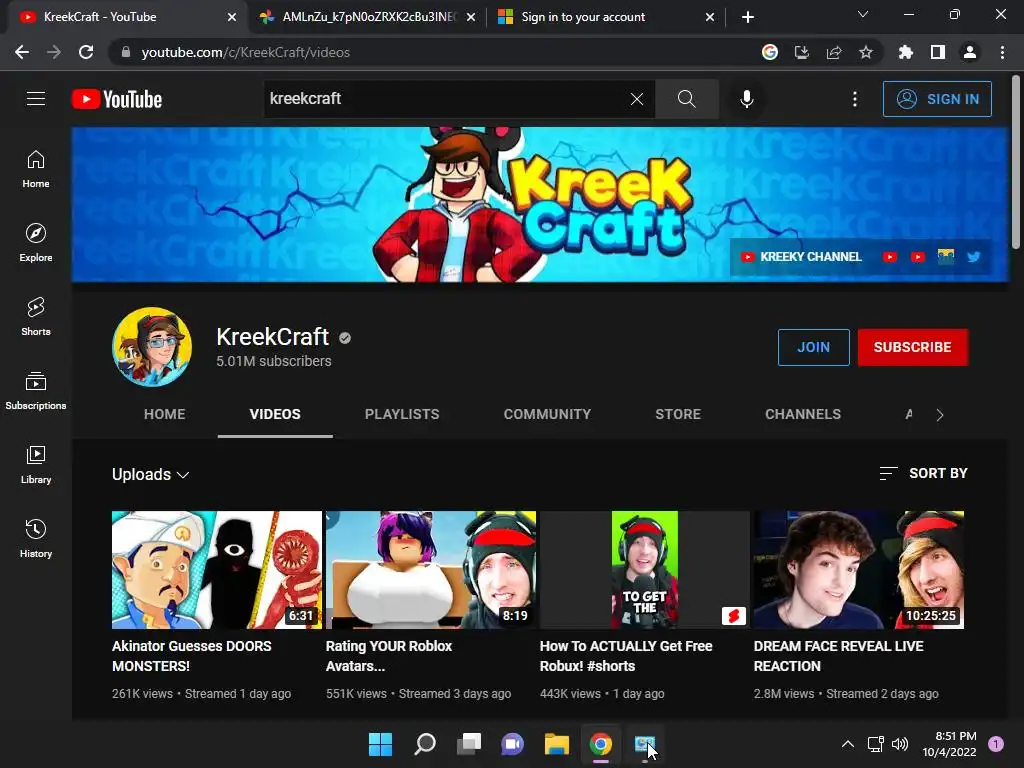The image size is (1024, 768).
Task: Open File Explorer from the taskbar
Action: 556,744
